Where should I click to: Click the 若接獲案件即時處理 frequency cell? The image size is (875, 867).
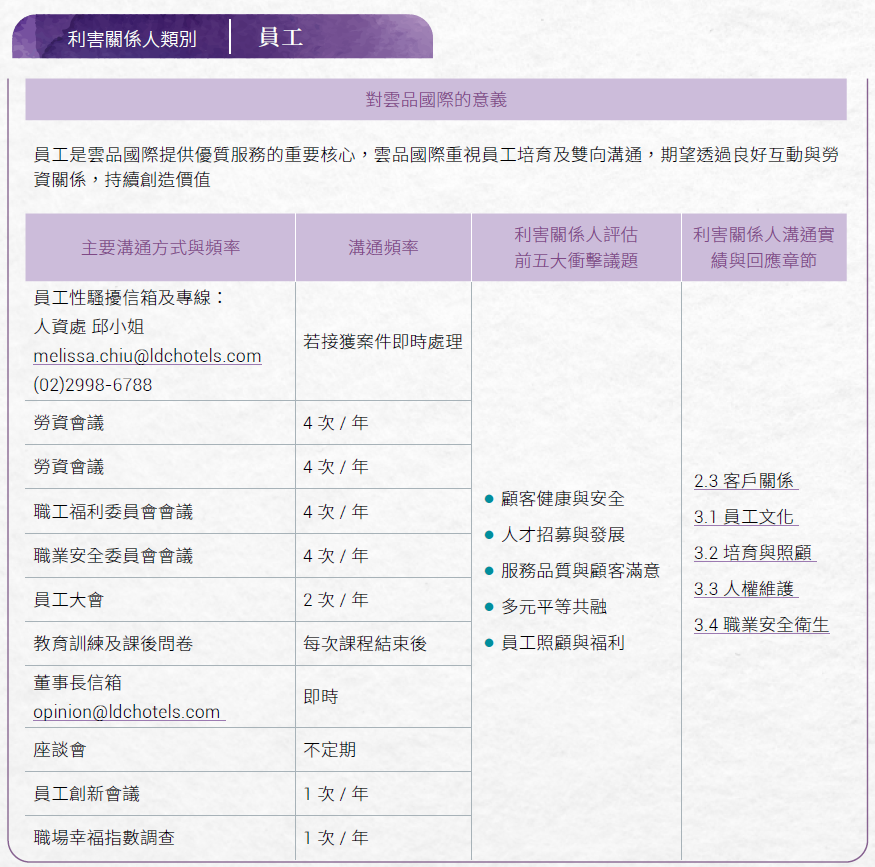(383, 341)
